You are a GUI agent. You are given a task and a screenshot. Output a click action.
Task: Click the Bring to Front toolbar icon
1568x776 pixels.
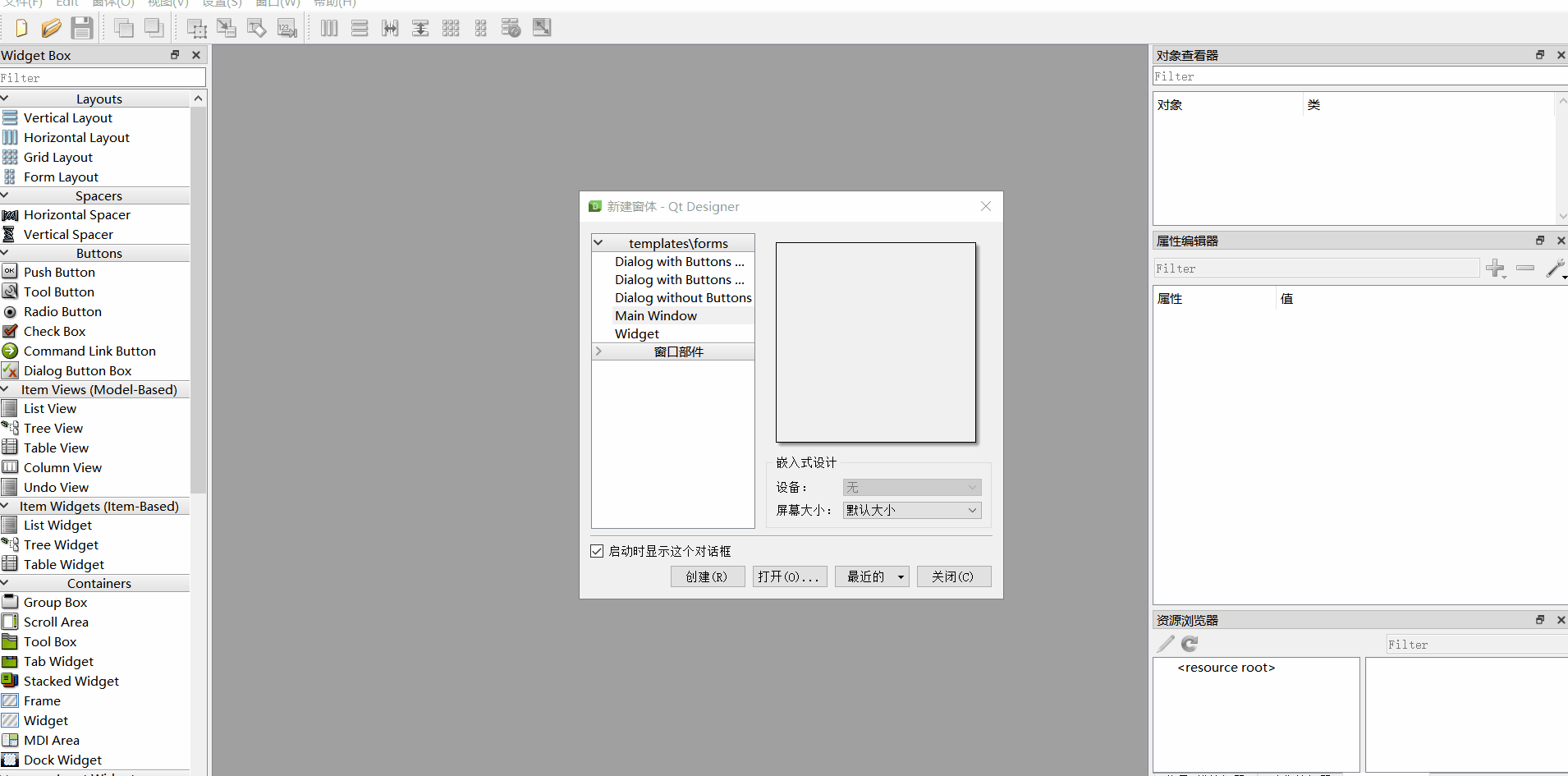[124, 28]
